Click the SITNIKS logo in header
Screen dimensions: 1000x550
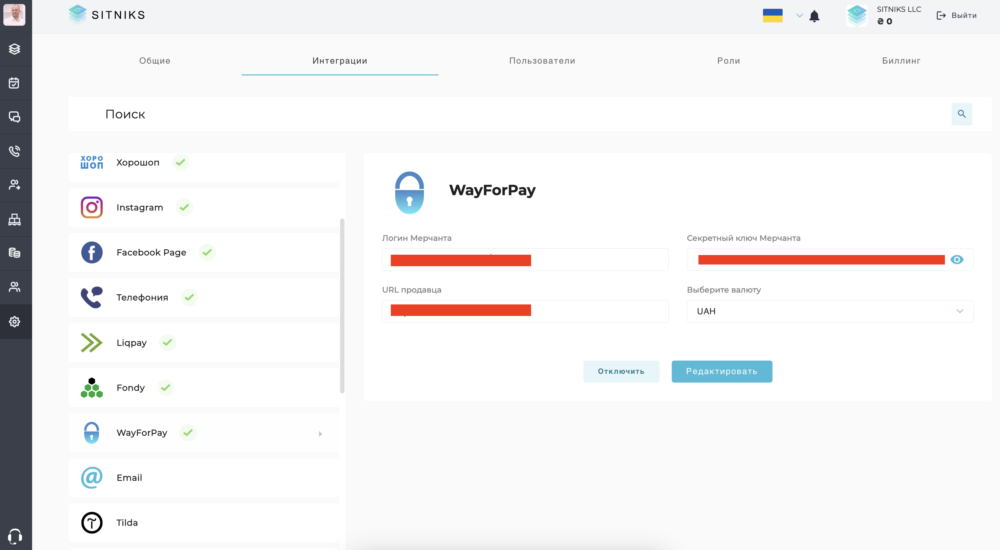107,14
